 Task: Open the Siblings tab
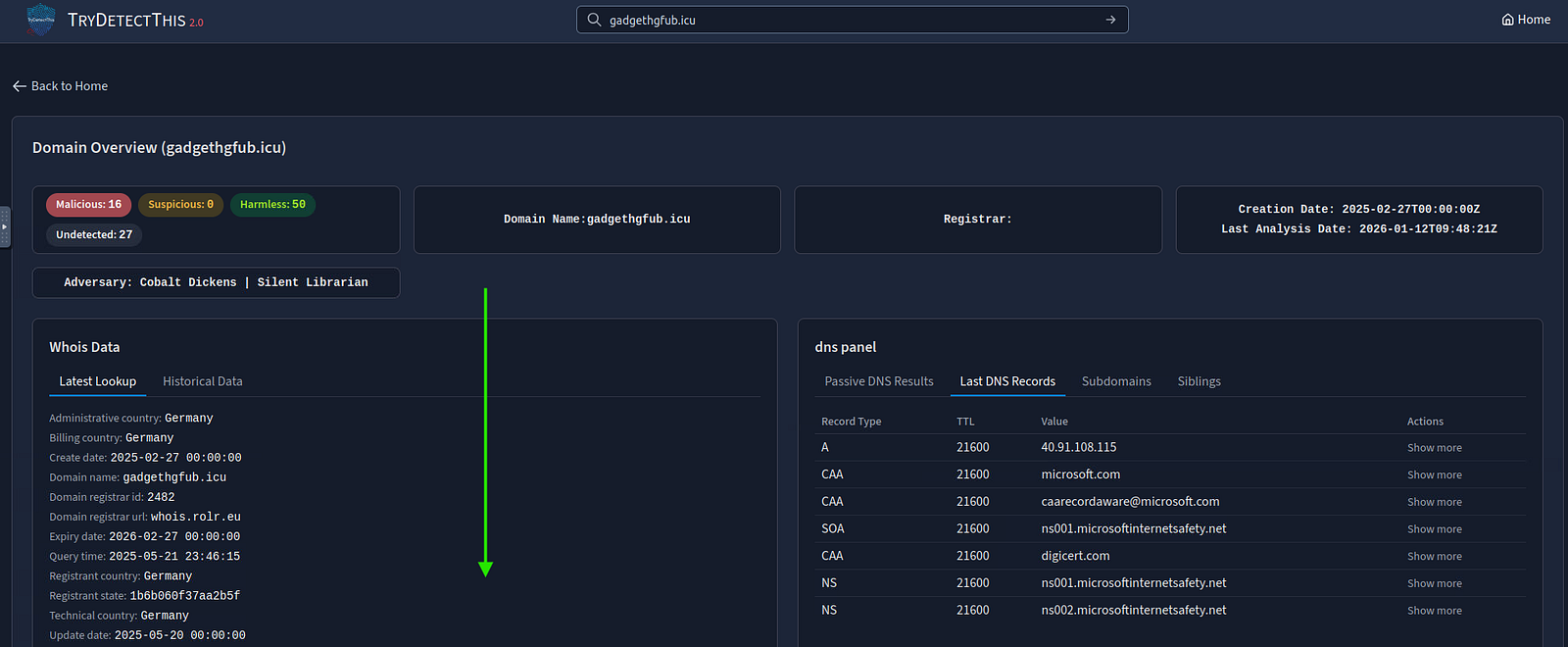click(1199, 381)
